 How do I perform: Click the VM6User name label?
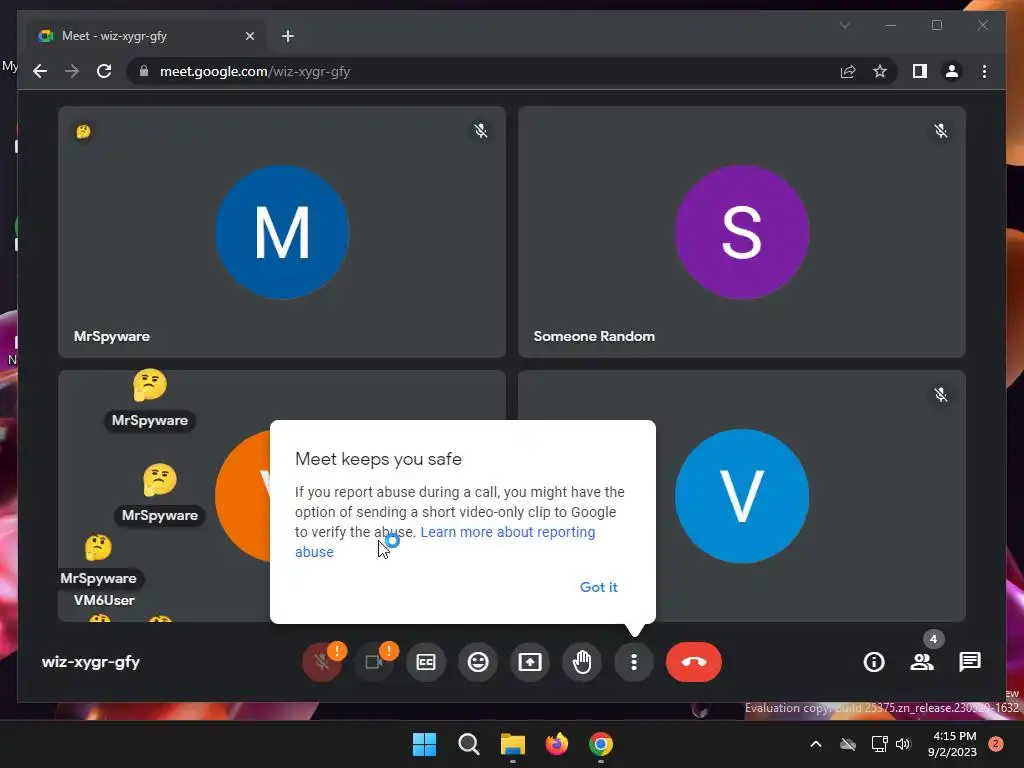click(x=104, y=600)
